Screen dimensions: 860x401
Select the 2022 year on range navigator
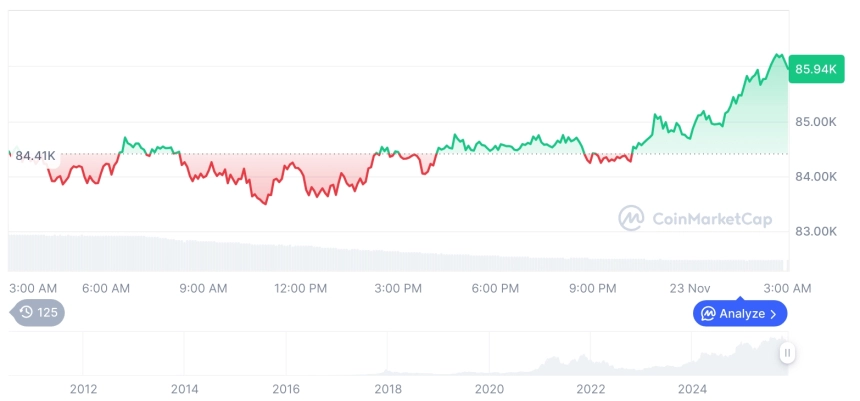(x=591, y=389)
